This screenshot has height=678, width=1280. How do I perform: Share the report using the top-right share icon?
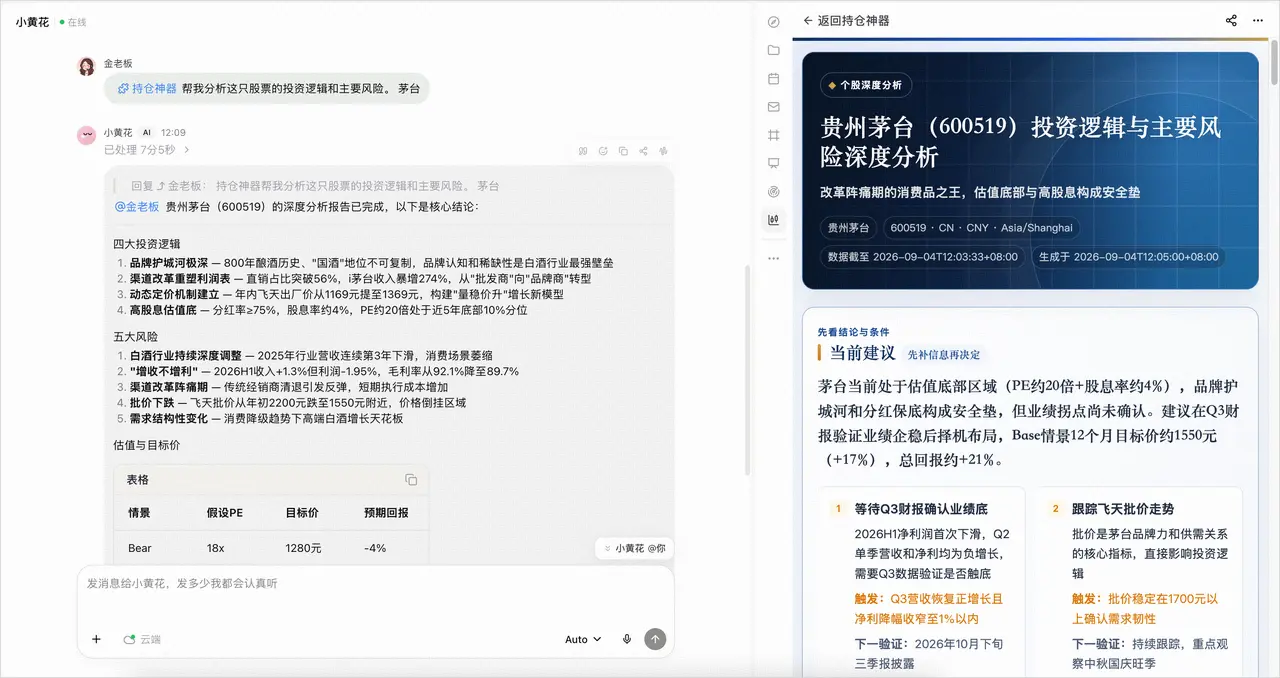coord(1231,20)
